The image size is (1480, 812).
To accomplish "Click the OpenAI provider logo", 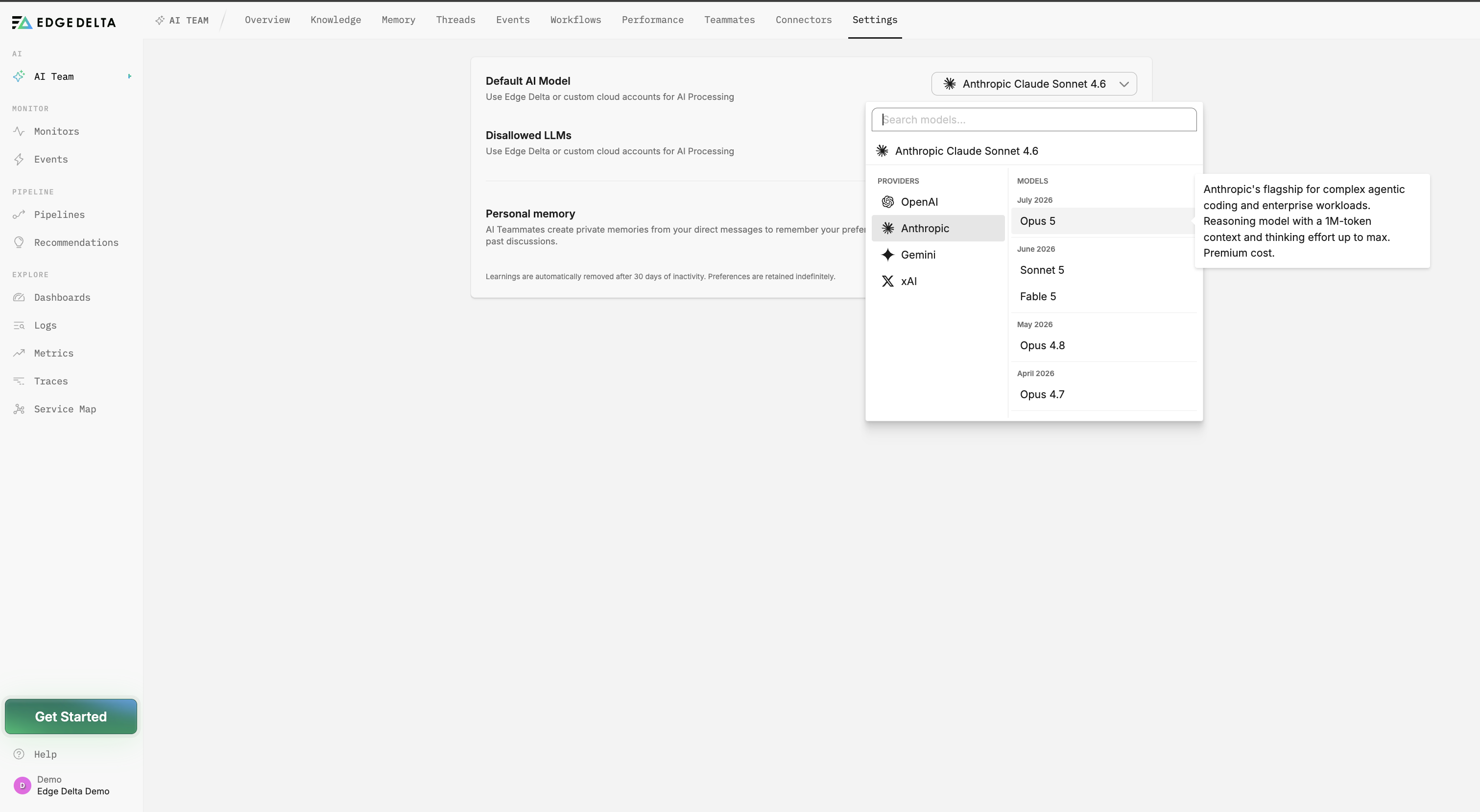I will (887, 202).
